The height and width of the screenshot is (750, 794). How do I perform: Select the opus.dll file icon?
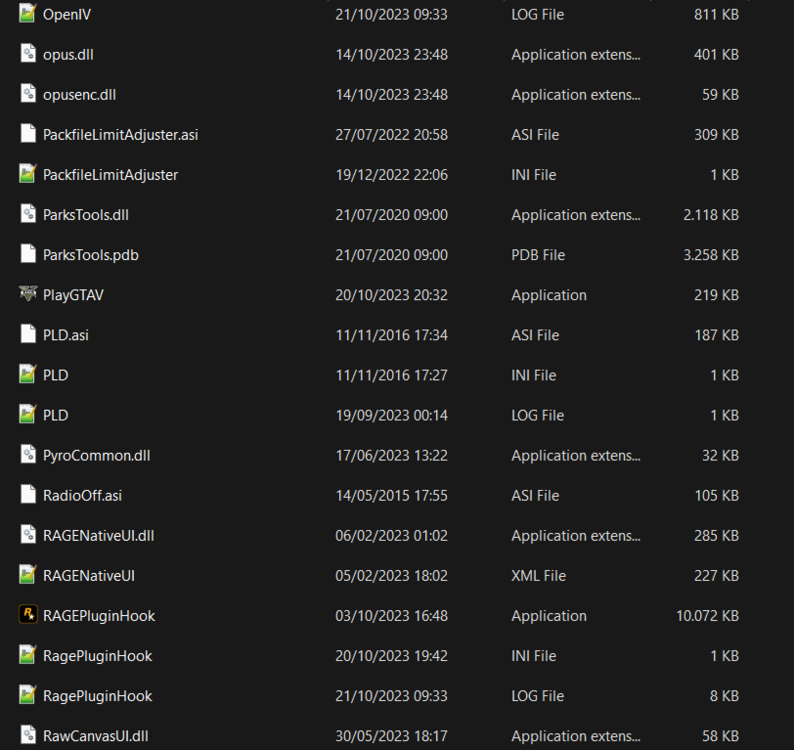pos(28,53)
